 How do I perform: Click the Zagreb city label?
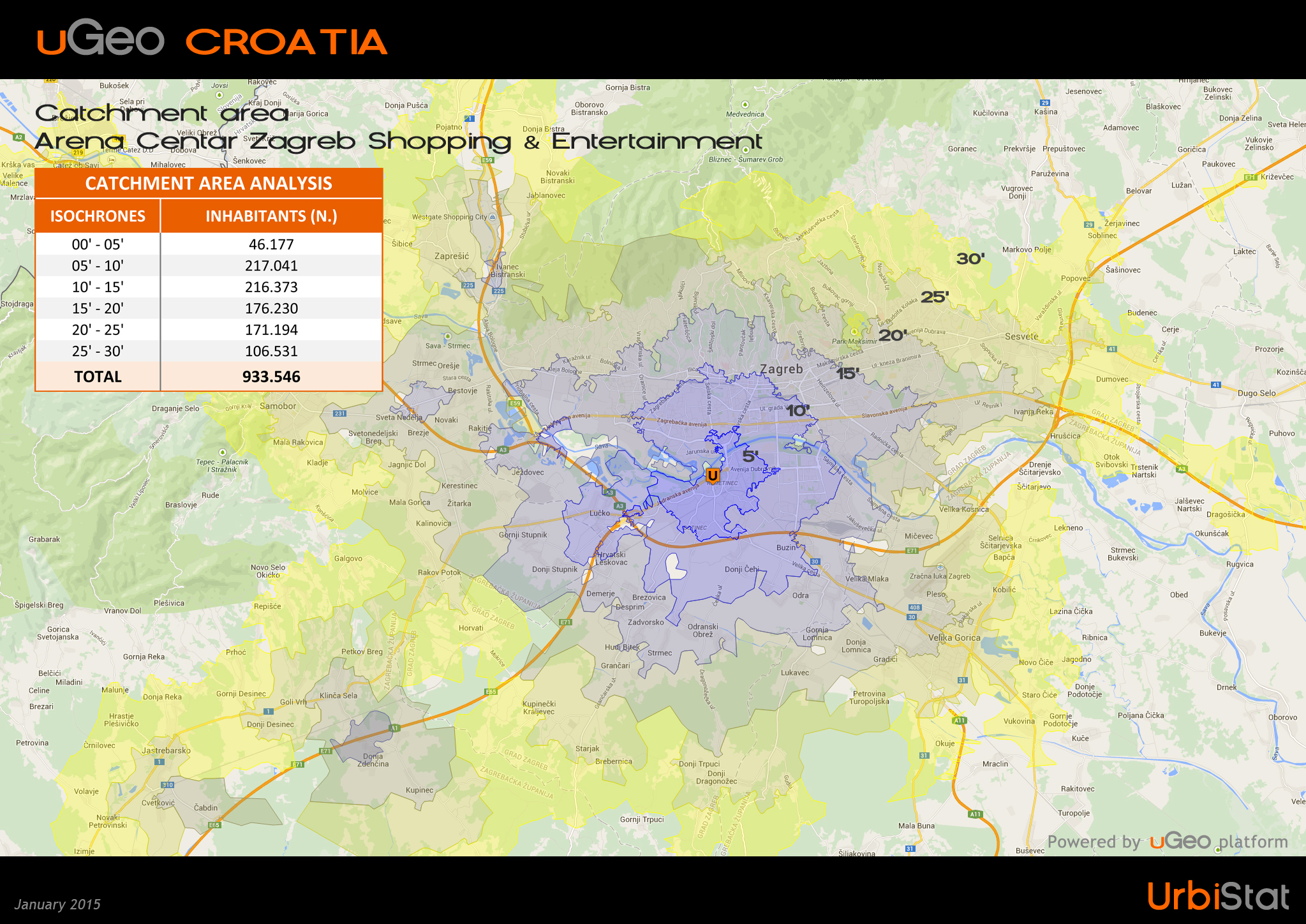[x=781, y=369]
